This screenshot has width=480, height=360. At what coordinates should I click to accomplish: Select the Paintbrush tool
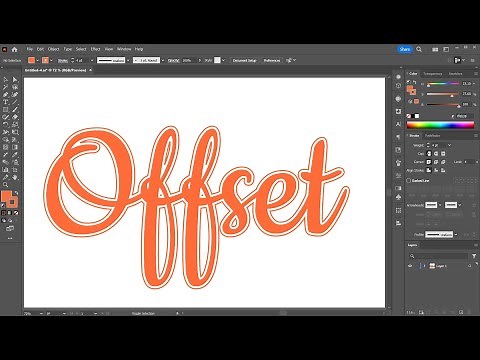[x=15, y=110]
